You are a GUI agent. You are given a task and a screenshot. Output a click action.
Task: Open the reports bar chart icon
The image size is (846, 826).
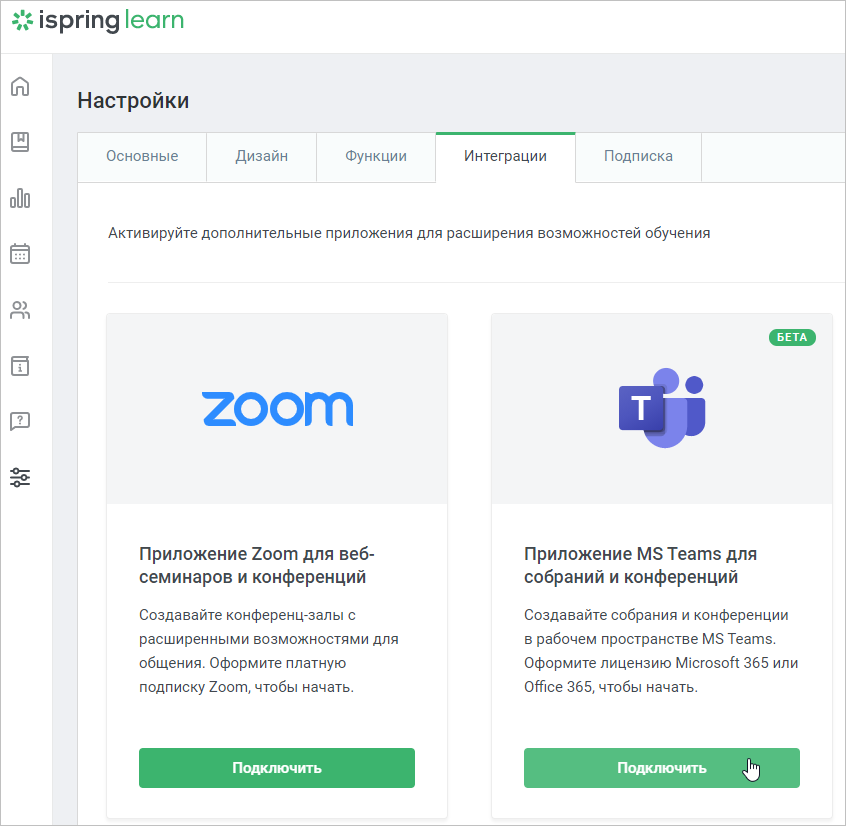(20, 198)
